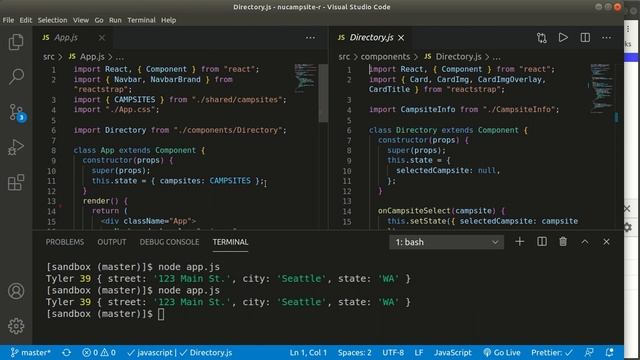Open More Actions for Directory.js editor group
Screen dimensions: 640x360
pos(607,38)
